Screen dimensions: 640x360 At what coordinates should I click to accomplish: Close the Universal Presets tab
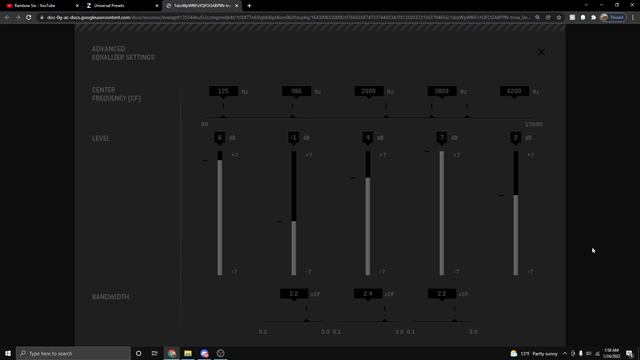157,6
